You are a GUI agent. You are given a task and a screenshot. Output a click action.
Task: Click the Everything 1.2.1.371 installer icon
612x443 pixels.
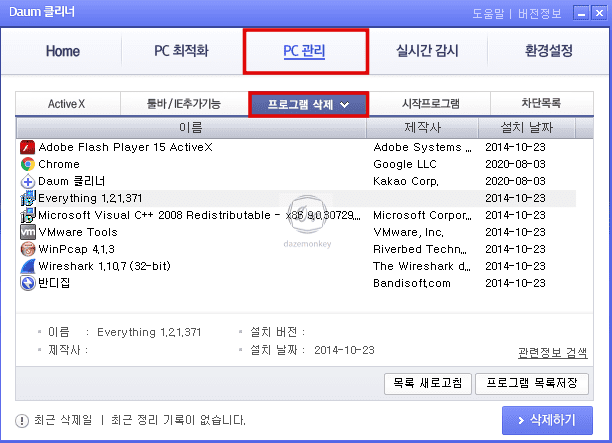coord(28,198)
